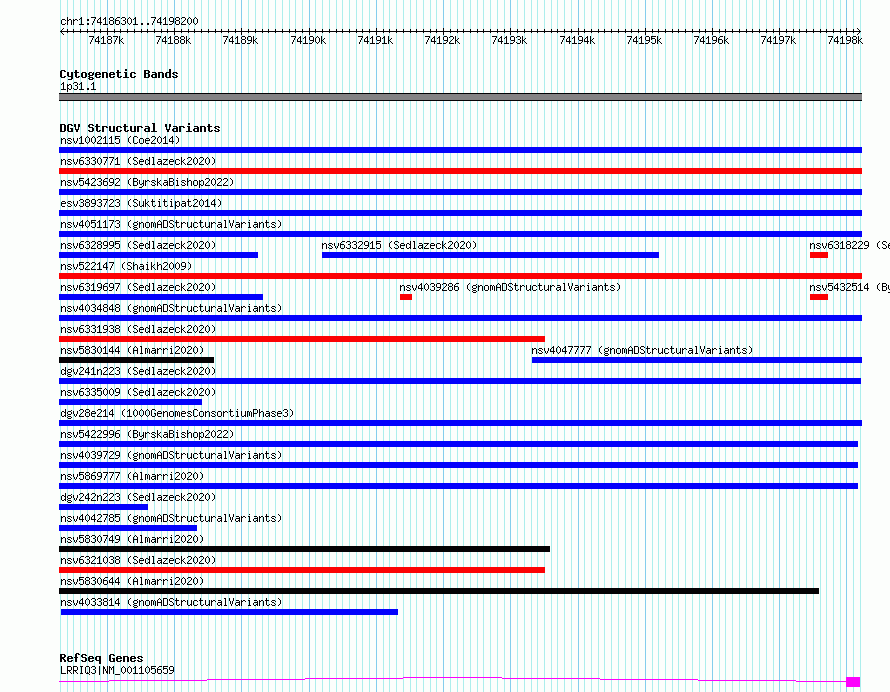890x692 pixels.
Task: Click nsv5869777 (Almarri2020) label
Action: [132, 476]
